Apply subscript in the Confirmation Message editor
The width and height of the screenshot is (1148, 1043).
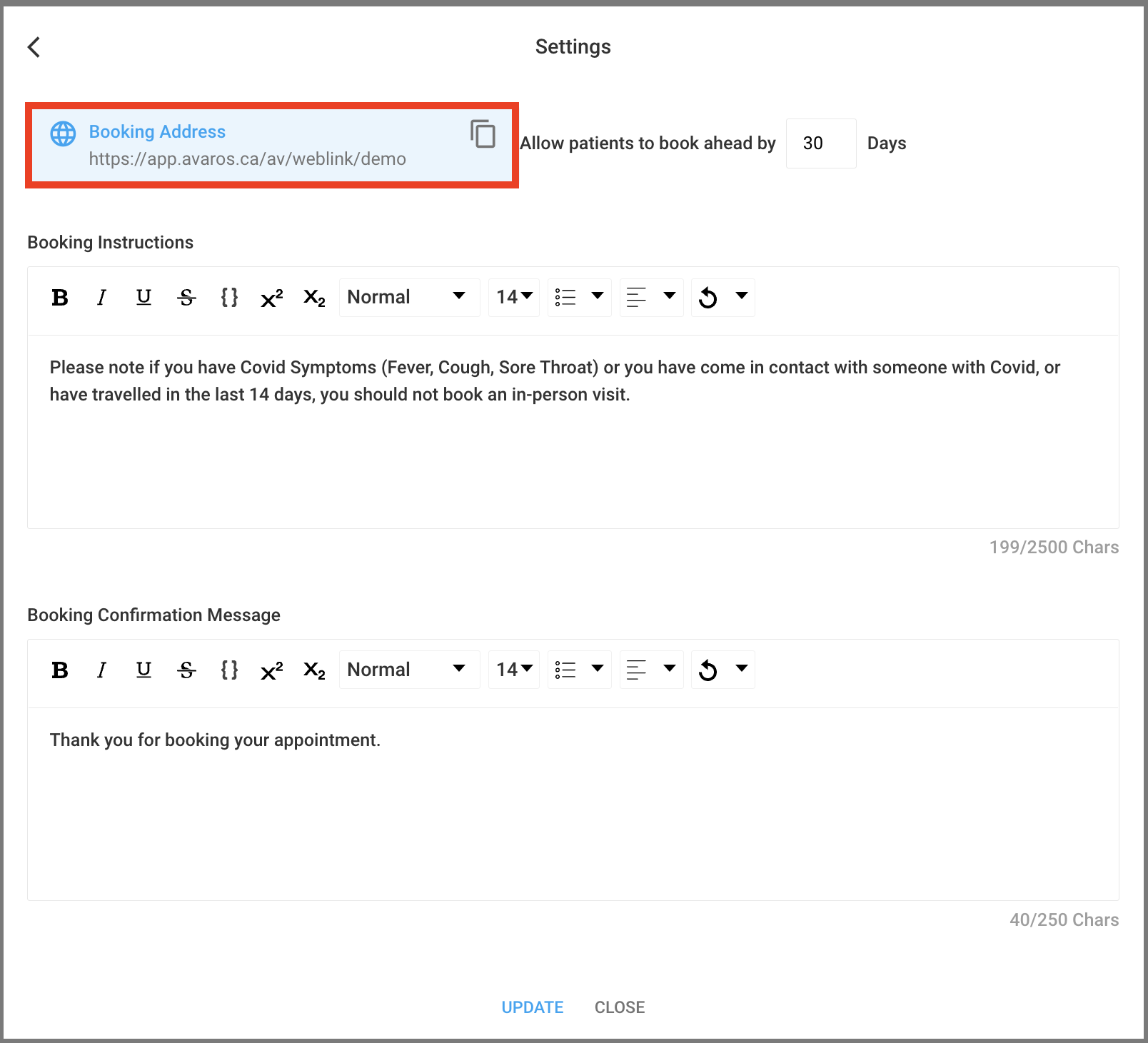pyautogui.click(x=314, y=670)
